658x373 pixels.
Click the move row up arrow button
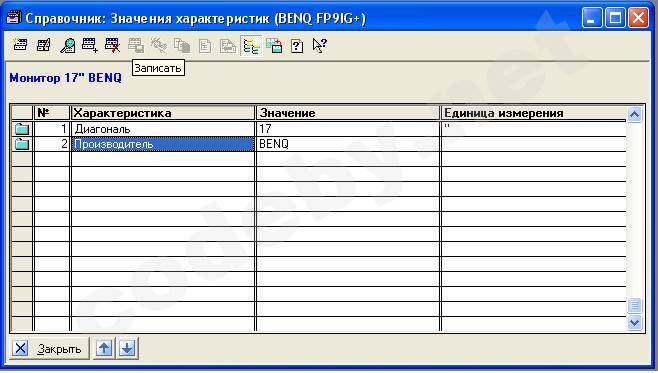[x=104, y=348]
